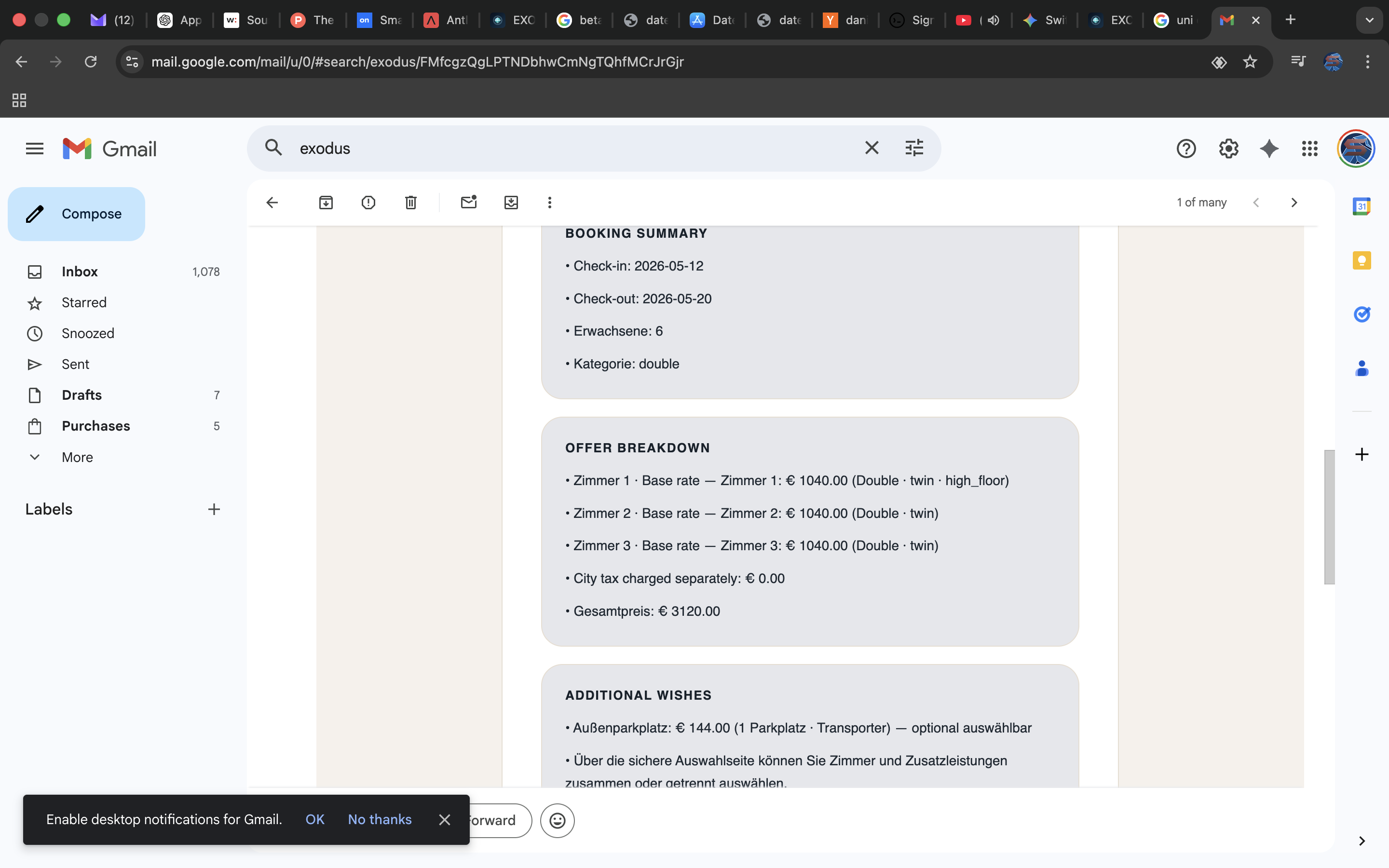Open Chrome's three-dot menu

point(1368,61)
